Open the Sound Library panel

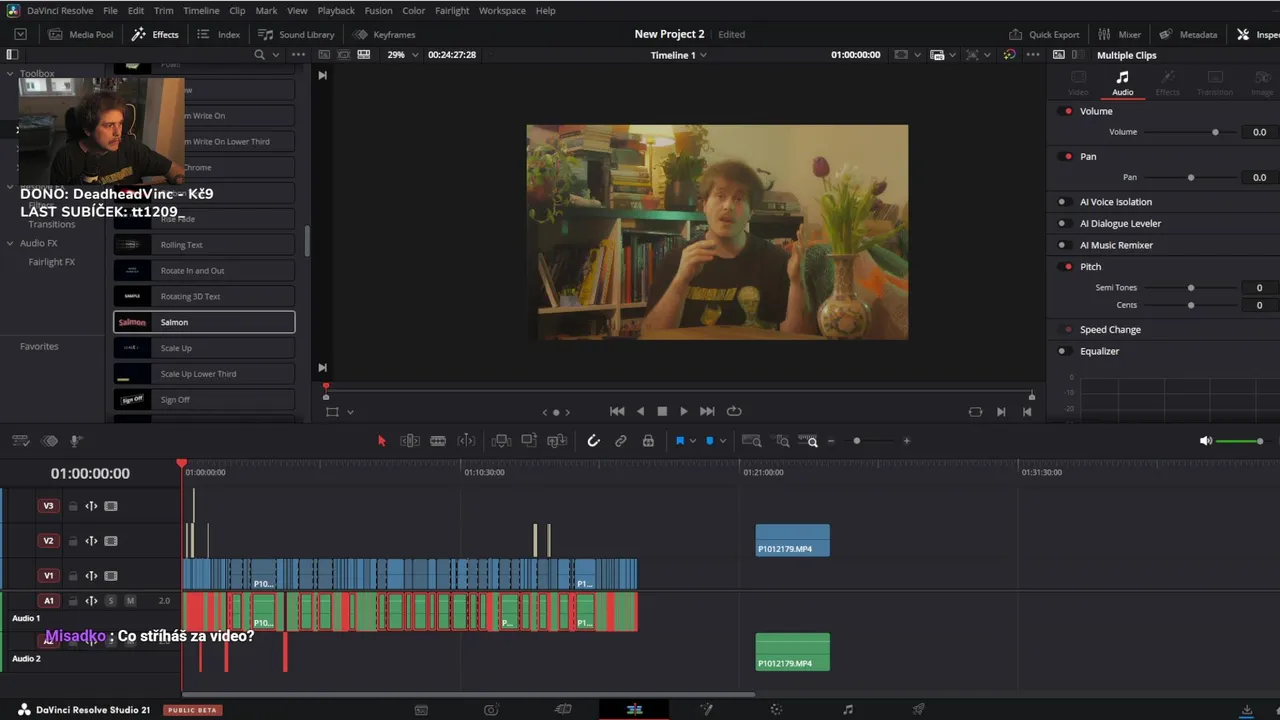pyautogui.click(x=296, y=34)
